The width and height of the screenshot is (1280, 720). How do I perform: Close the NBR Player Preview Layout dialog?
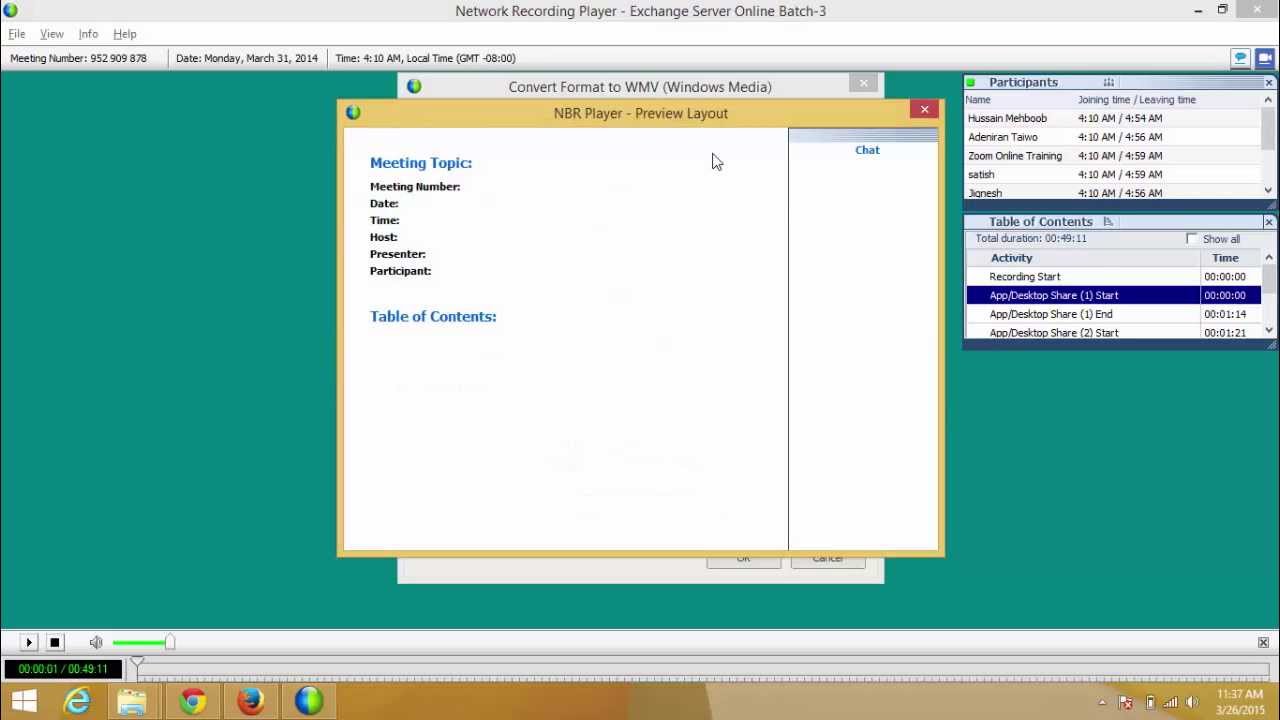click(x=924, y=109)
